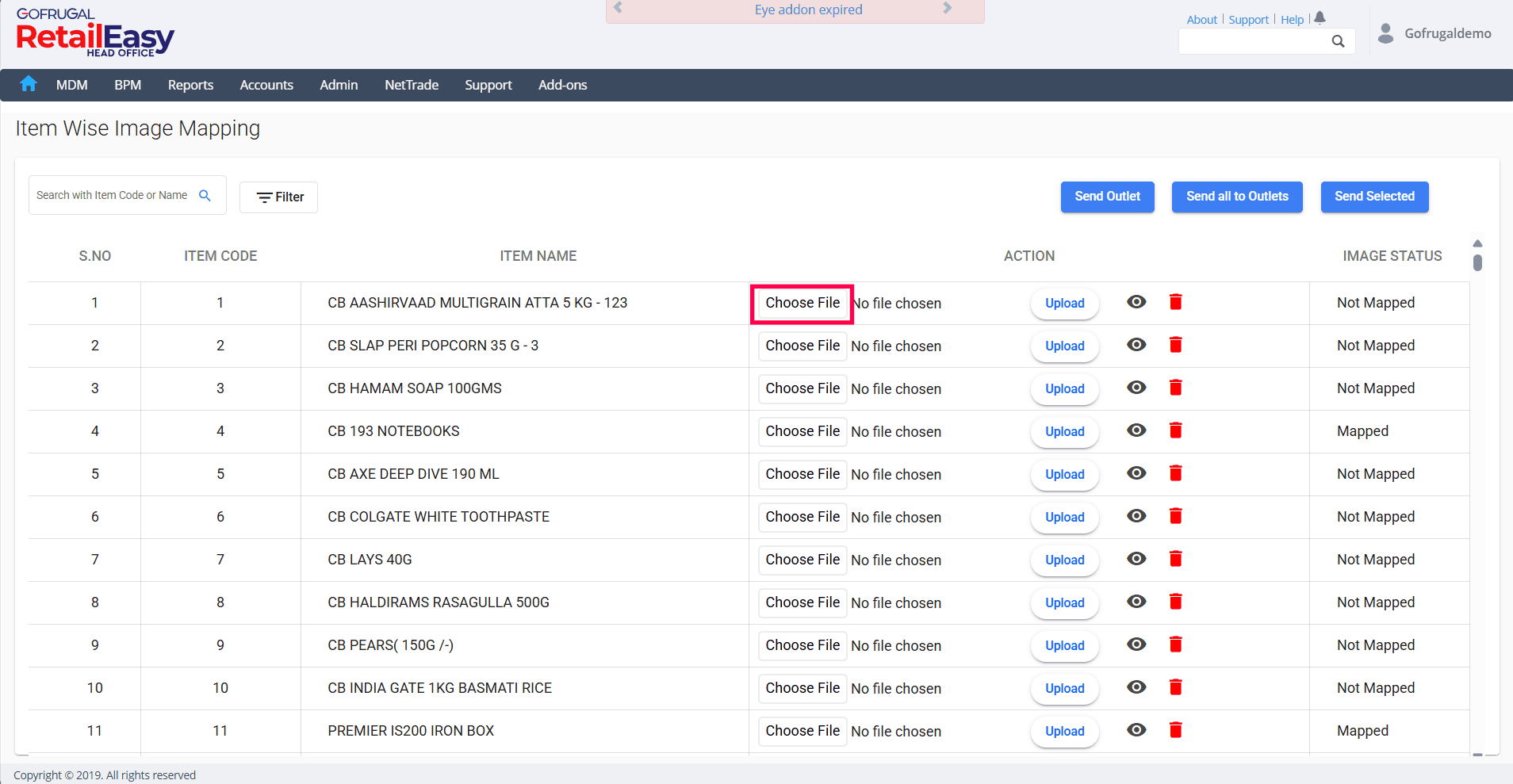Viewport: 1513px width, 784px height.
Task: View image of CB AXE DEEP DIVE
Action: tap(1136, 473)
